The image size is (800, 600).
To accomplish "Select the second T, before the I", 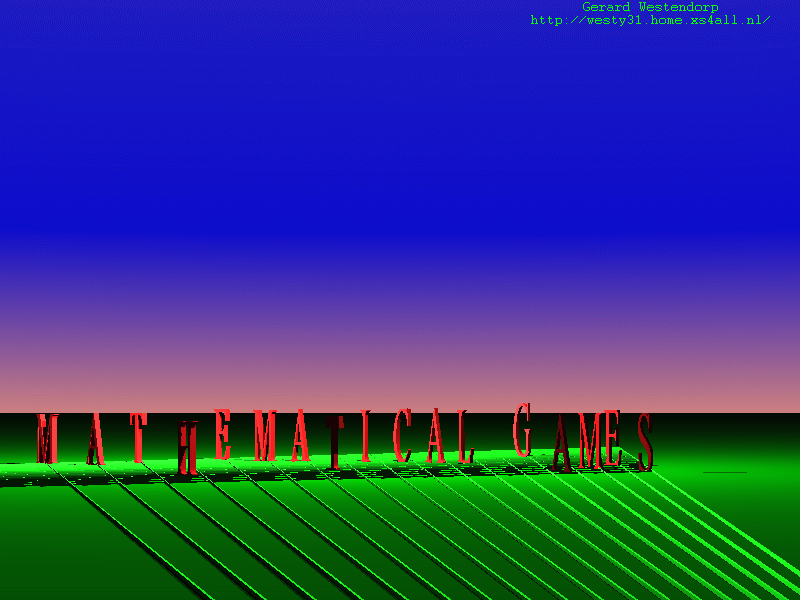I will pyautogui.click(x=335, y=442).
